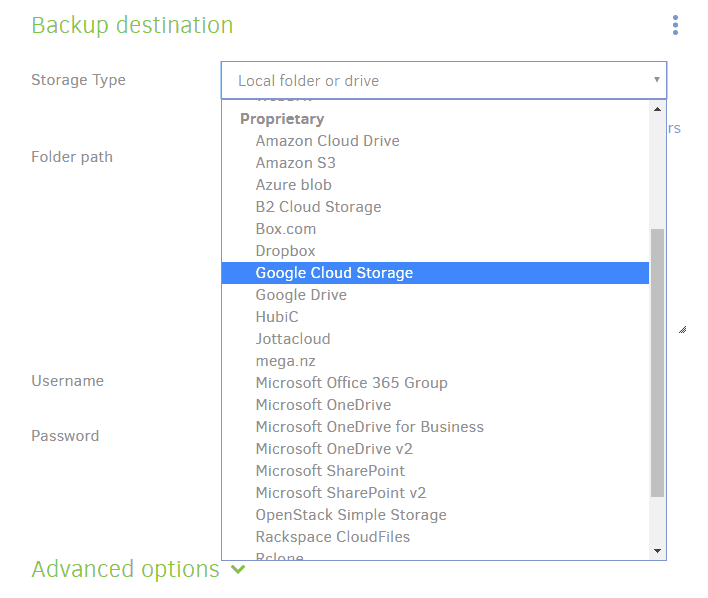Open the Storage Type dropdown
Screen dimensions: 708x598
point(443,80)
